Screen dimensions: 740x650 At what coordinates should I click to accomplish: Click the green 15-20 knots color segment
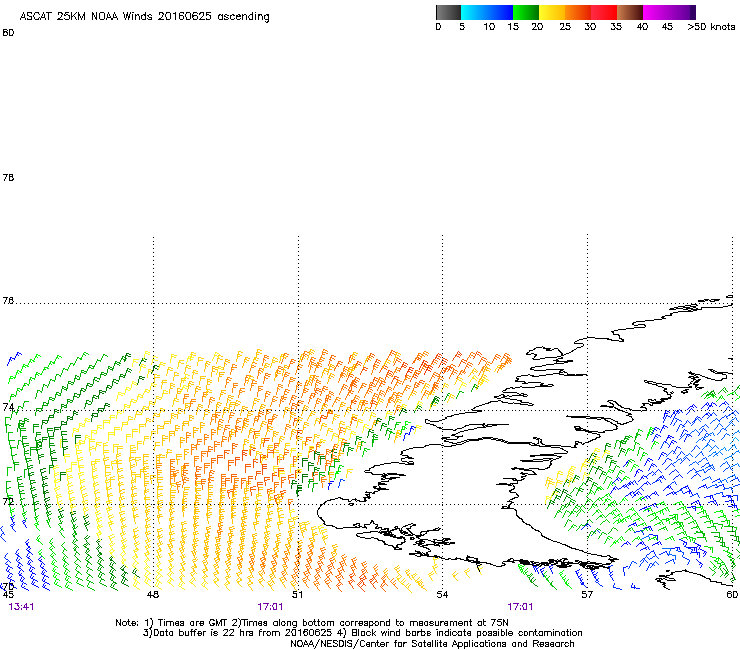click(x=526, y=12)
